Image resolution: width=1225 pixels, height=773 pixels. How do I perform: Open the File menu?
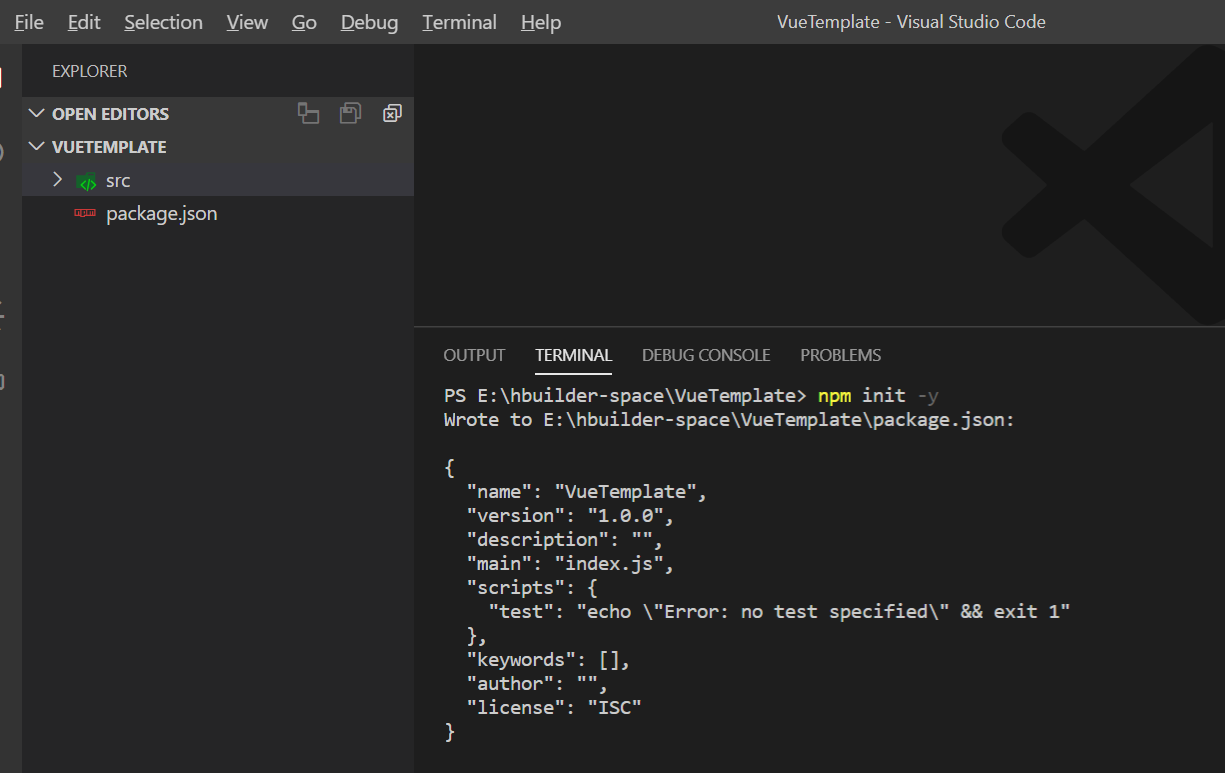click(29, 22)
